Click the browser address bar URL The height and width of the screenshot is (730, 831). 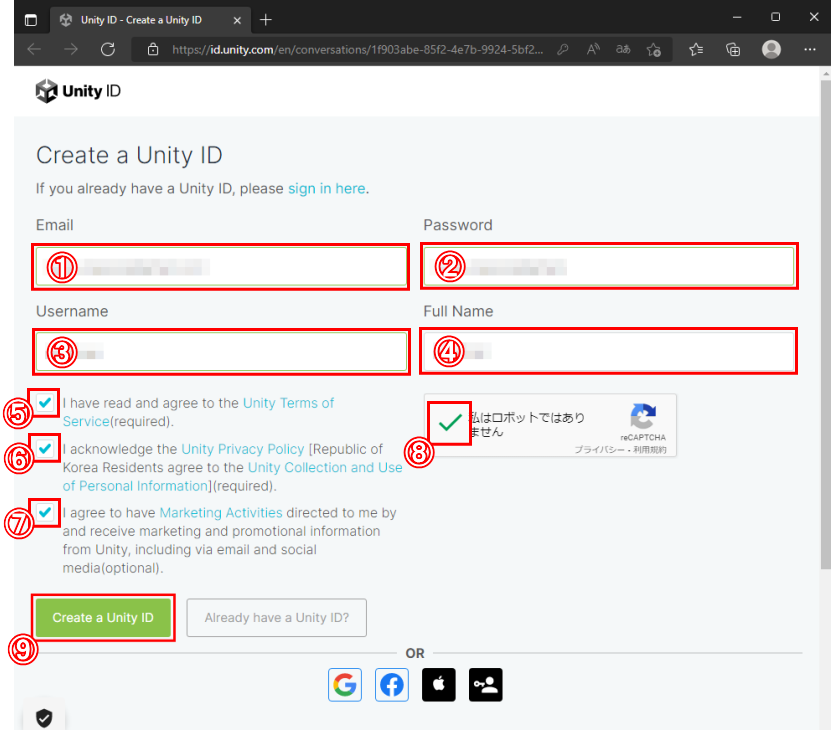click(358, 50)
